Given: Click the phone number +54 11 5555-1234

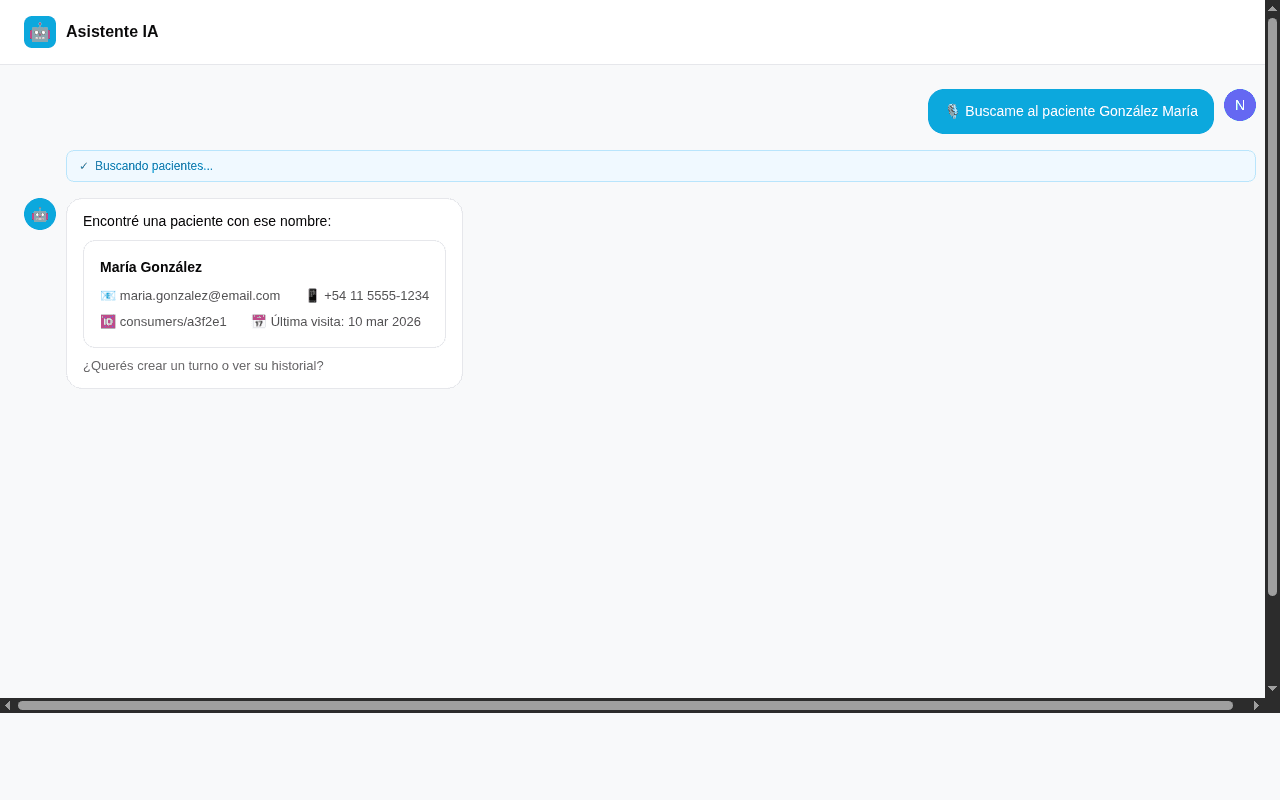Looking at the screenshot, I should (376, 296).
